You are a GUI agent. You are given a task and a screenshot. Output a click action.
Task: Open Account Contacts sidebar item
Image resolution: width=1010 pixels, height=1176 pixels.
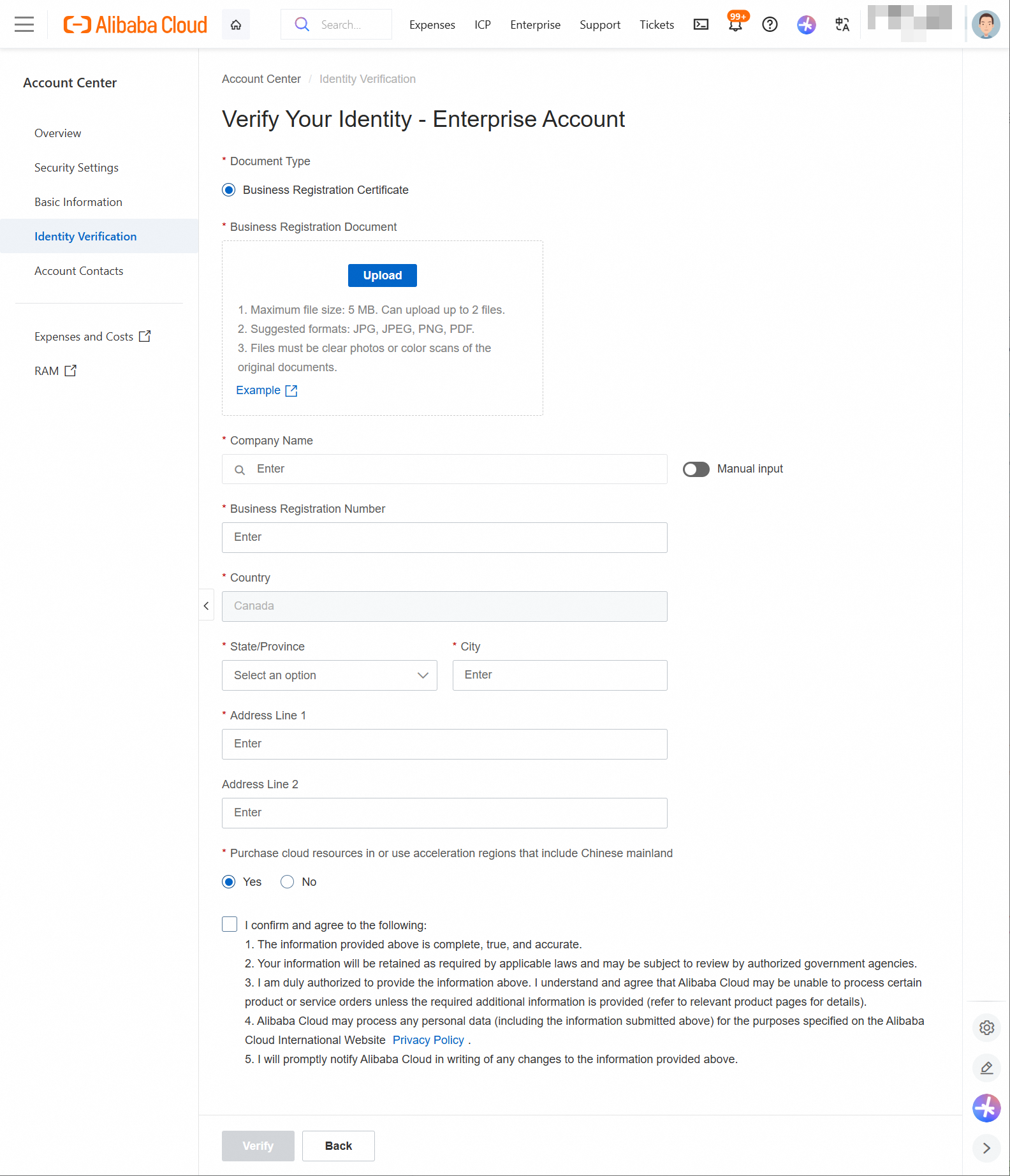point(79,271)
